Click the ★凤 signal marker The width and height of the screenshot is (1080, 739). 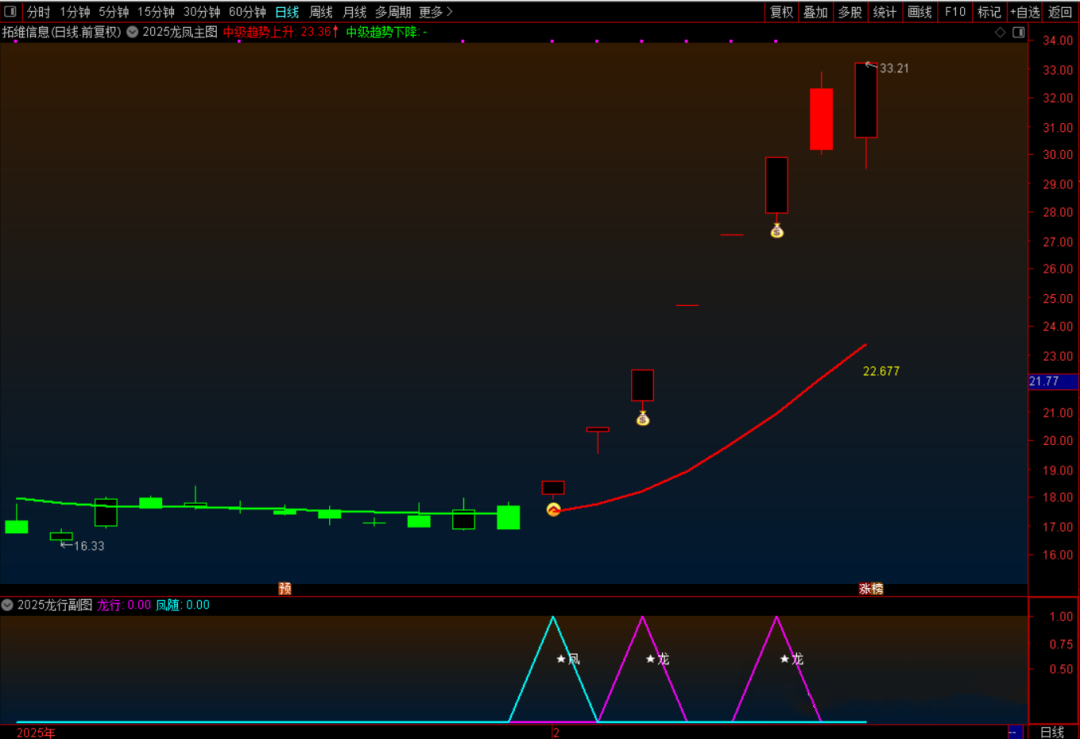[x=568, y=659]
